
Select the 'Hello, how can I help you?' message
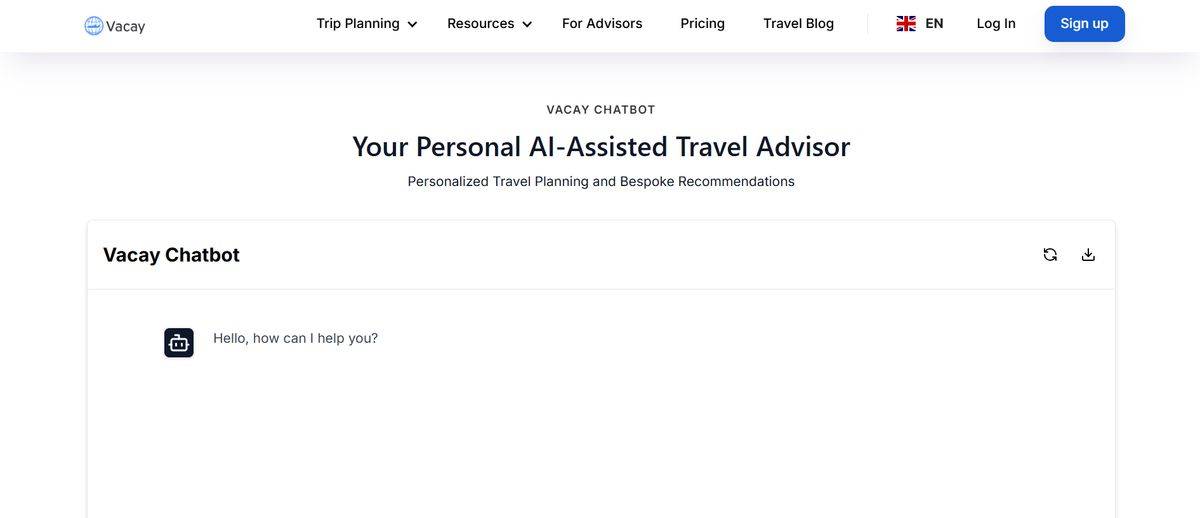(295, 338)
